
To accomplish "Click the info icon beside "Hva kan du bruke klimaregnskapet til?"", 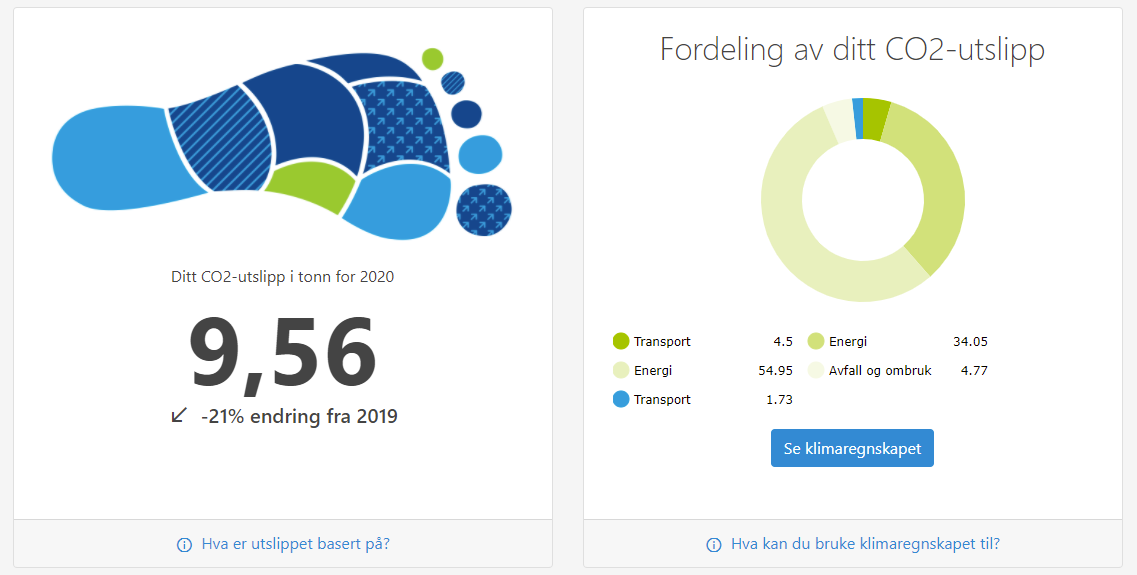I will (x=714, y=545).
